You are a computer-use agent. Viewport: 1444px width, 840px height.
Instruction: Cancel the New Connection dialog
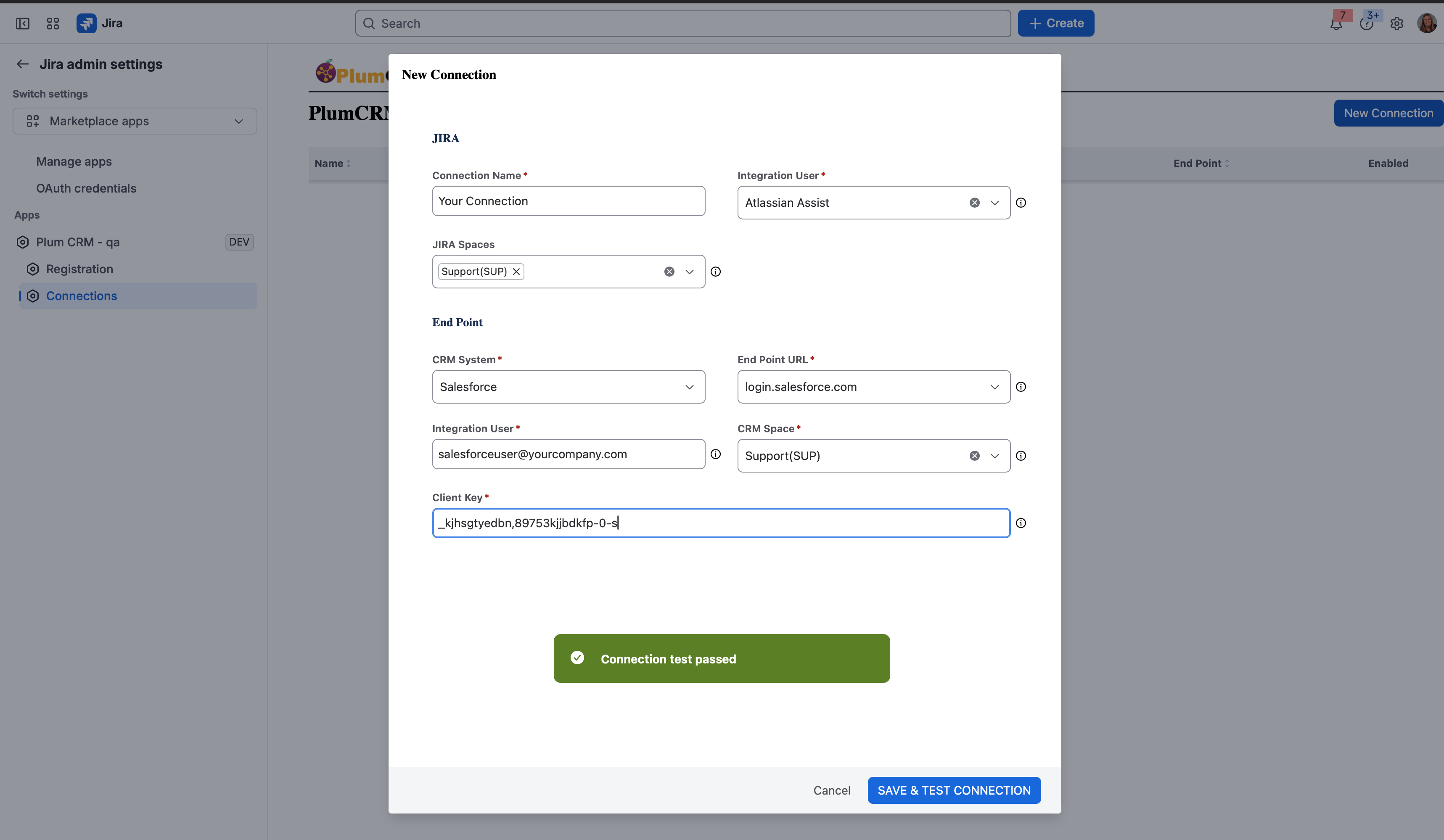tap(831, 790)
